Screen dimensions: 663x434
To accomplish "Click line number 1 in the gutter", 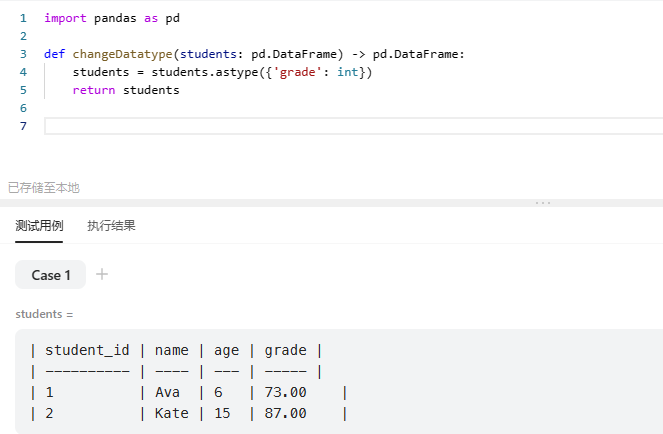I will tap(23, 18).
